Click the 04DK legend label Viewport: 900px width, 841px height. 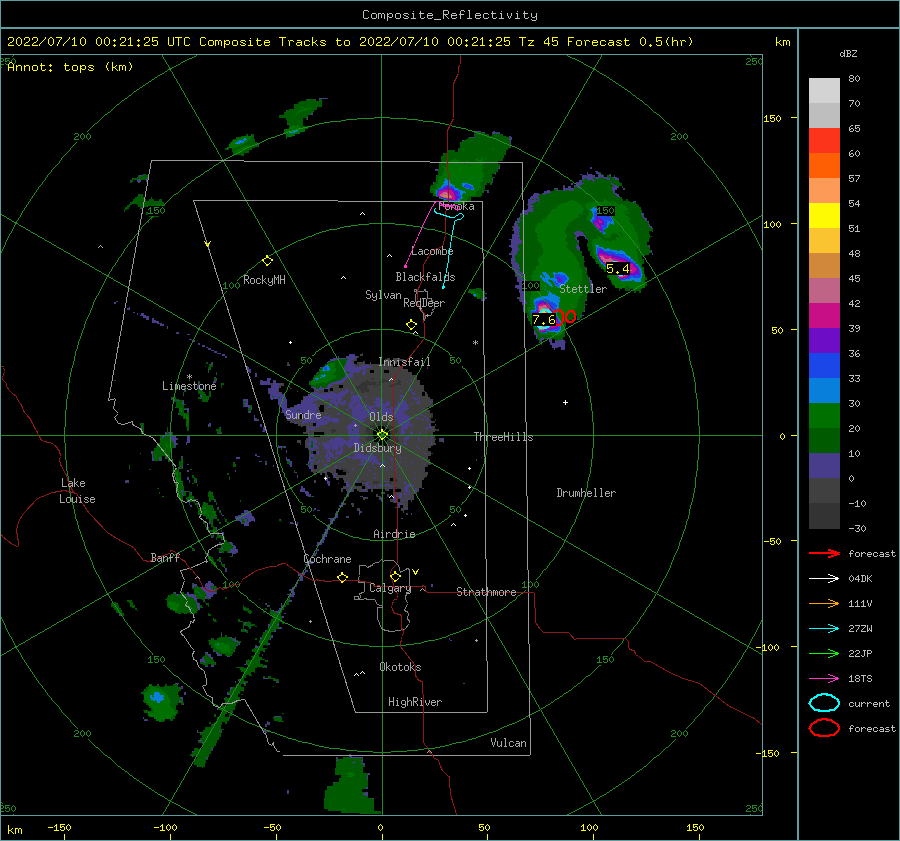(x=860, y=579)
